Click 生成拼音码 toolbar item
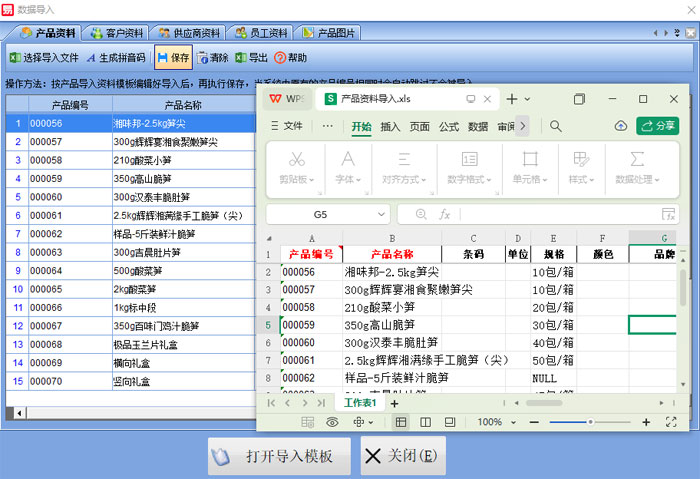Screen dimensions: 700x479 click(115, 58)
